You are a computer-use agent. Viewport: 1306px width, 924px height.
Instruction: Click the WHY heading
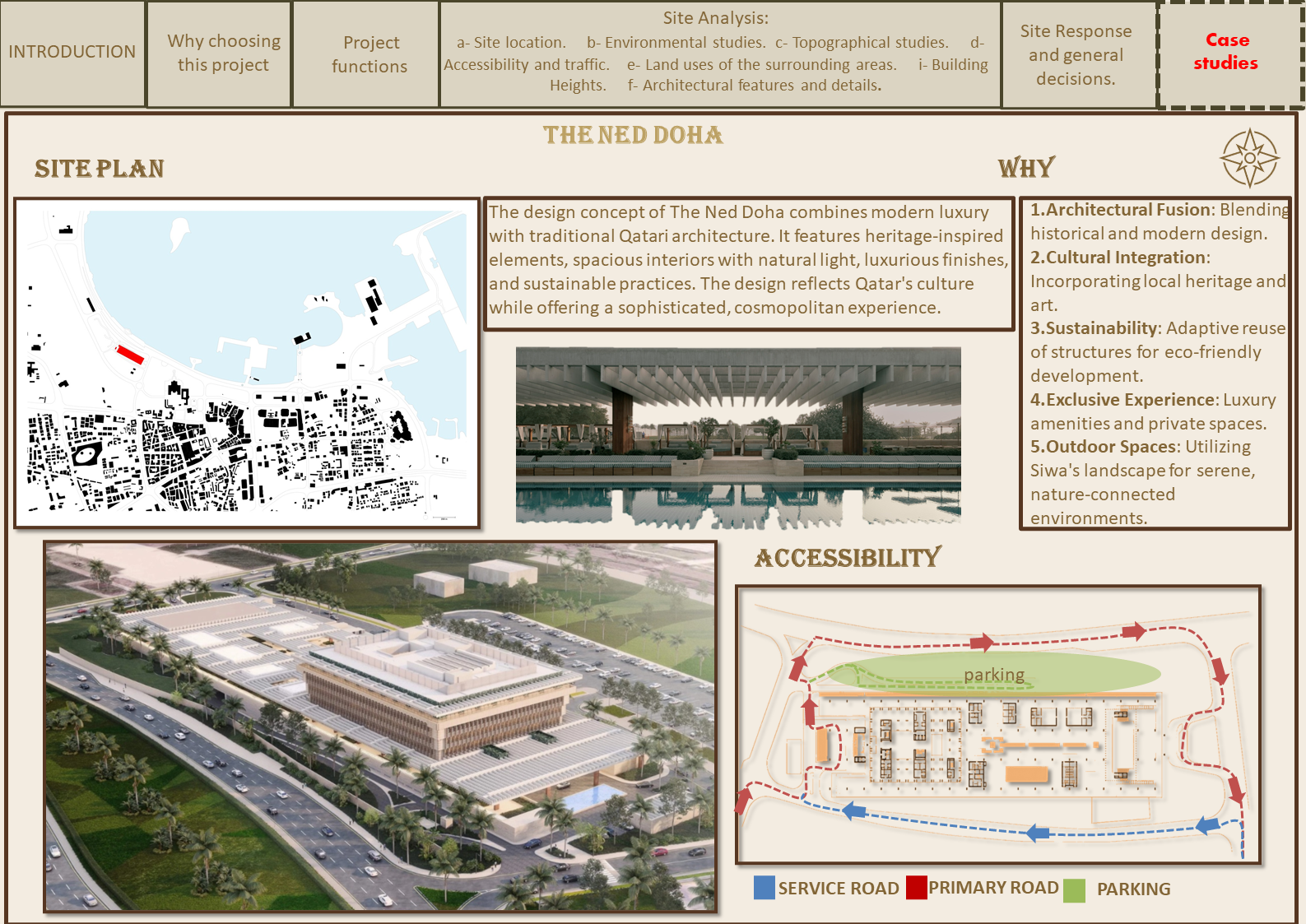[1025, 168]
